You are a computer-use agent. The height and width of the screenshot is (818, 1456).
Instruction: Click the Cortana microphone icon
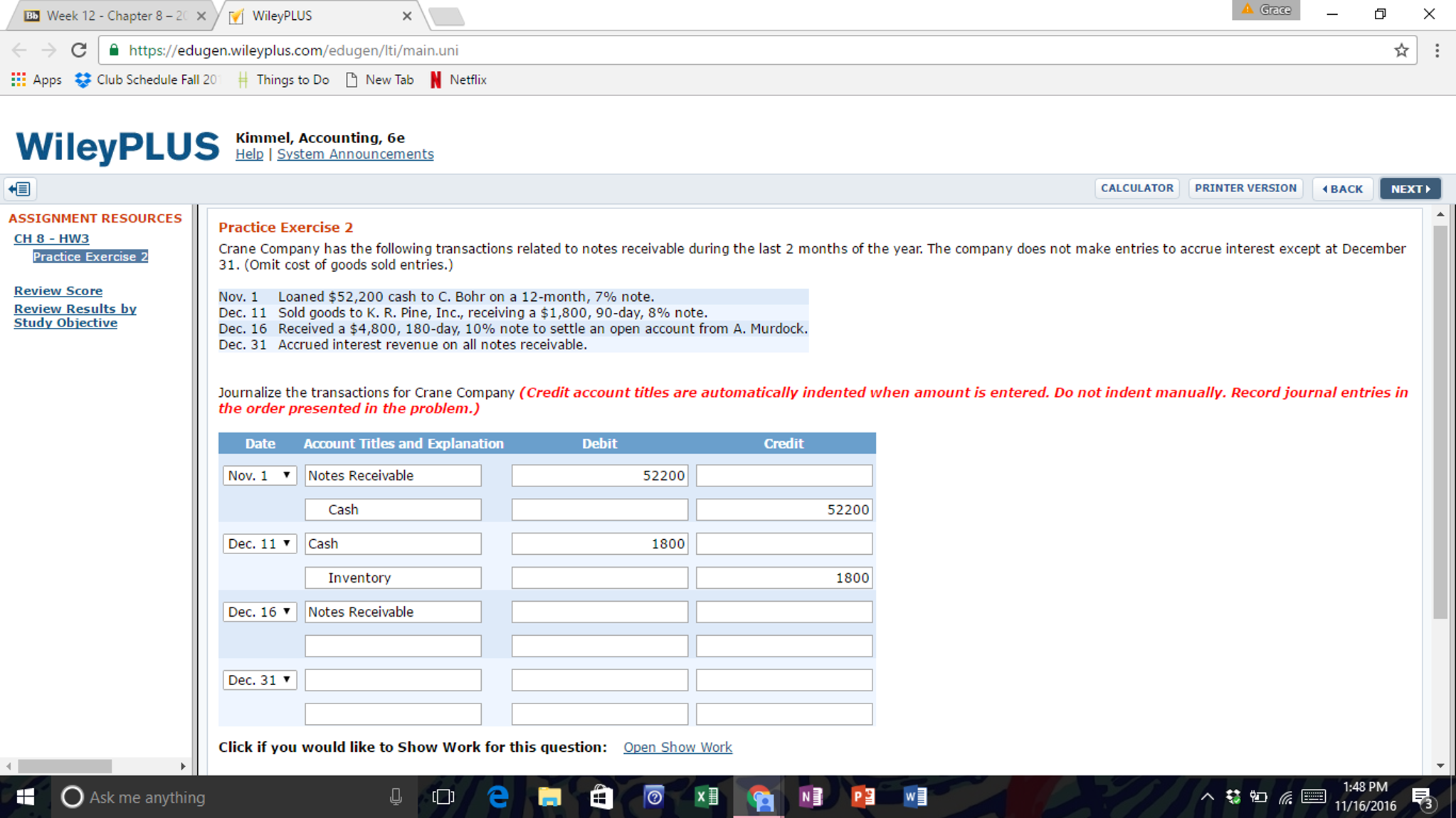(x=396, y=797)
